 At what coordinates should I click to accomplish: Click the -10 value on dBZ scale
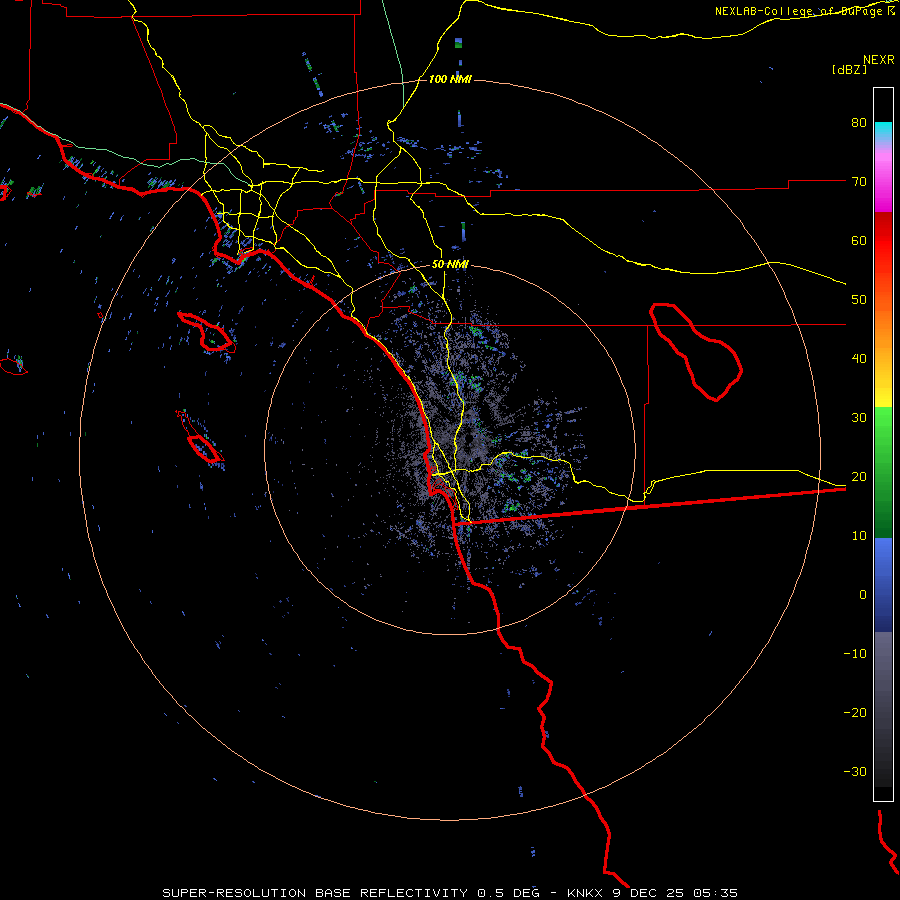click(x=855, y=654)
